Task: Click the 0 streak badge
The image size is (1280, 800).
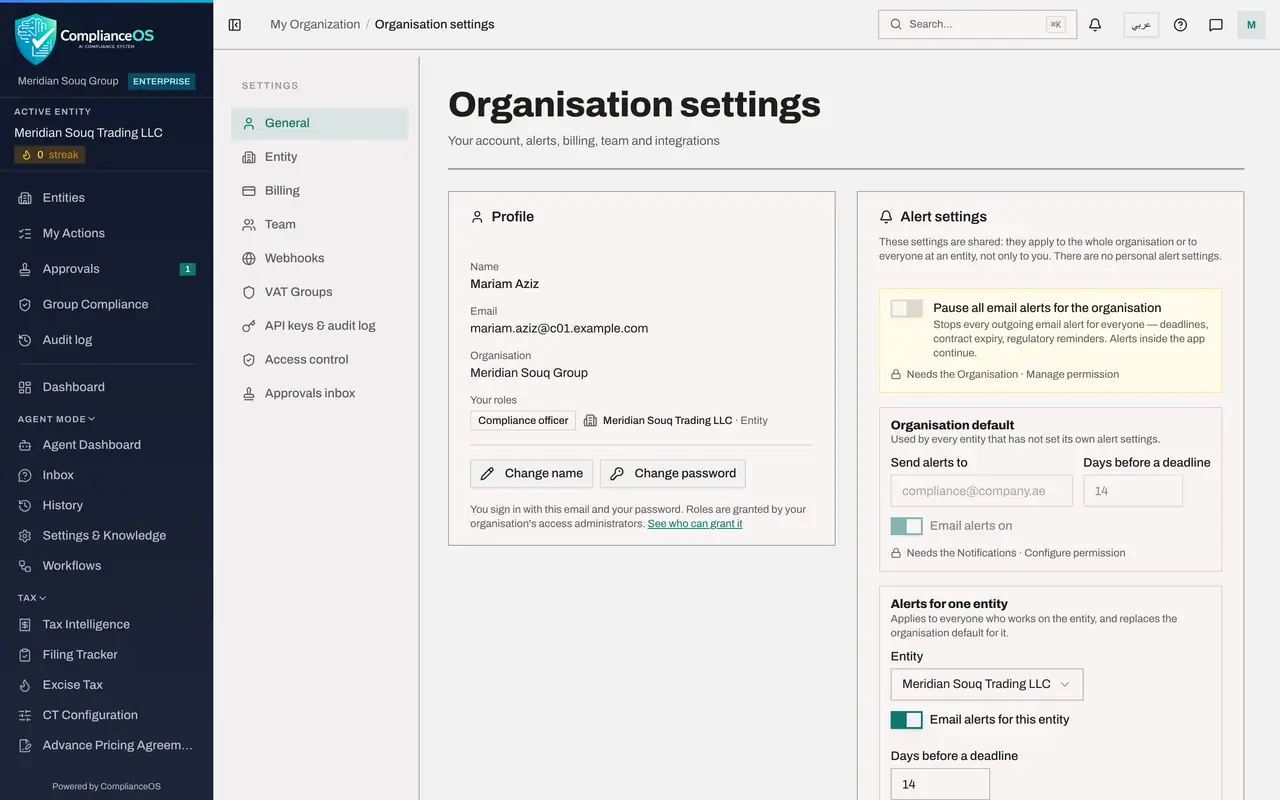Action: point(50,155)
